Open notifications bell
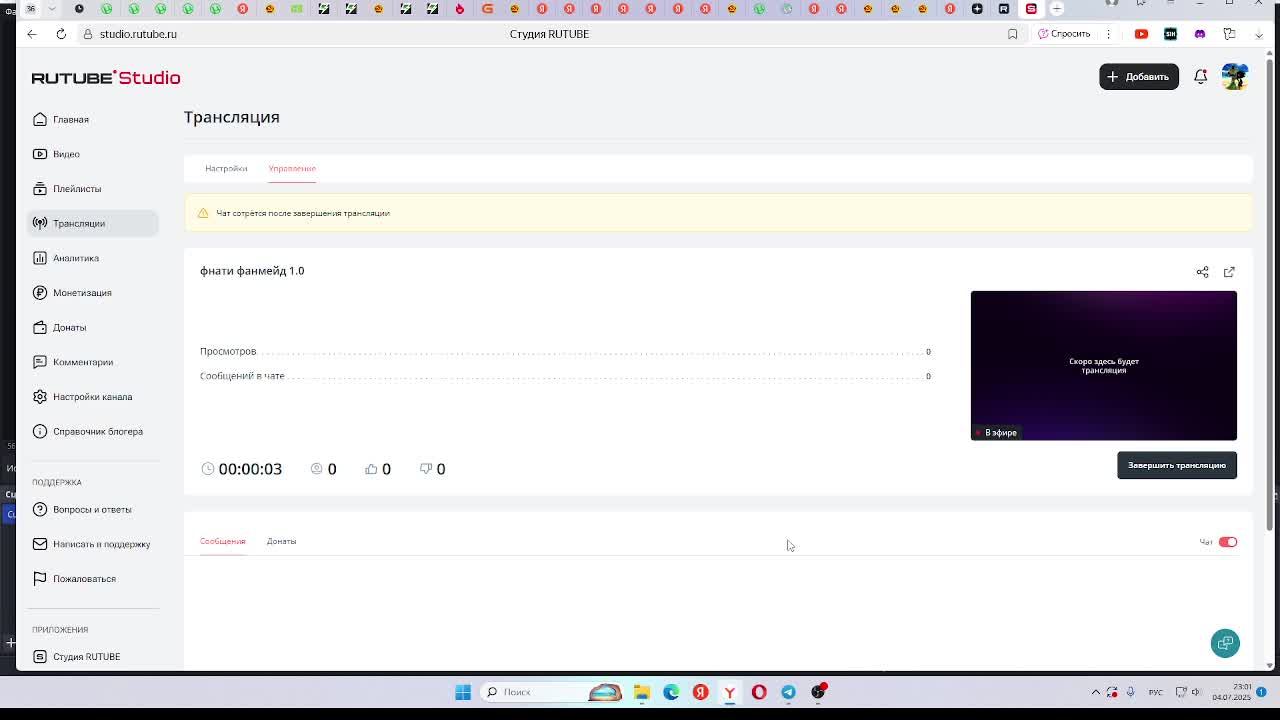The width and height of the screenshot is (1280, 720). pyautogui.click(x=1200, y=77)
